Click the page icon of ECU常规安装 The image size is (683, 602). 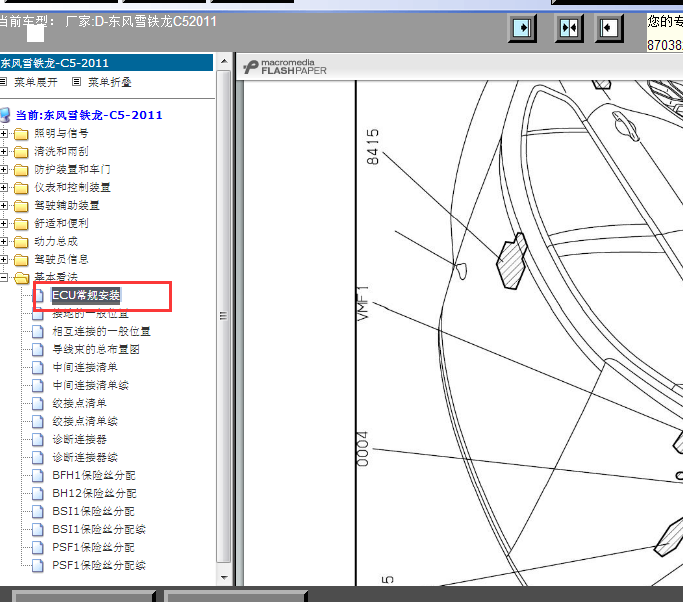pos(38,295)
